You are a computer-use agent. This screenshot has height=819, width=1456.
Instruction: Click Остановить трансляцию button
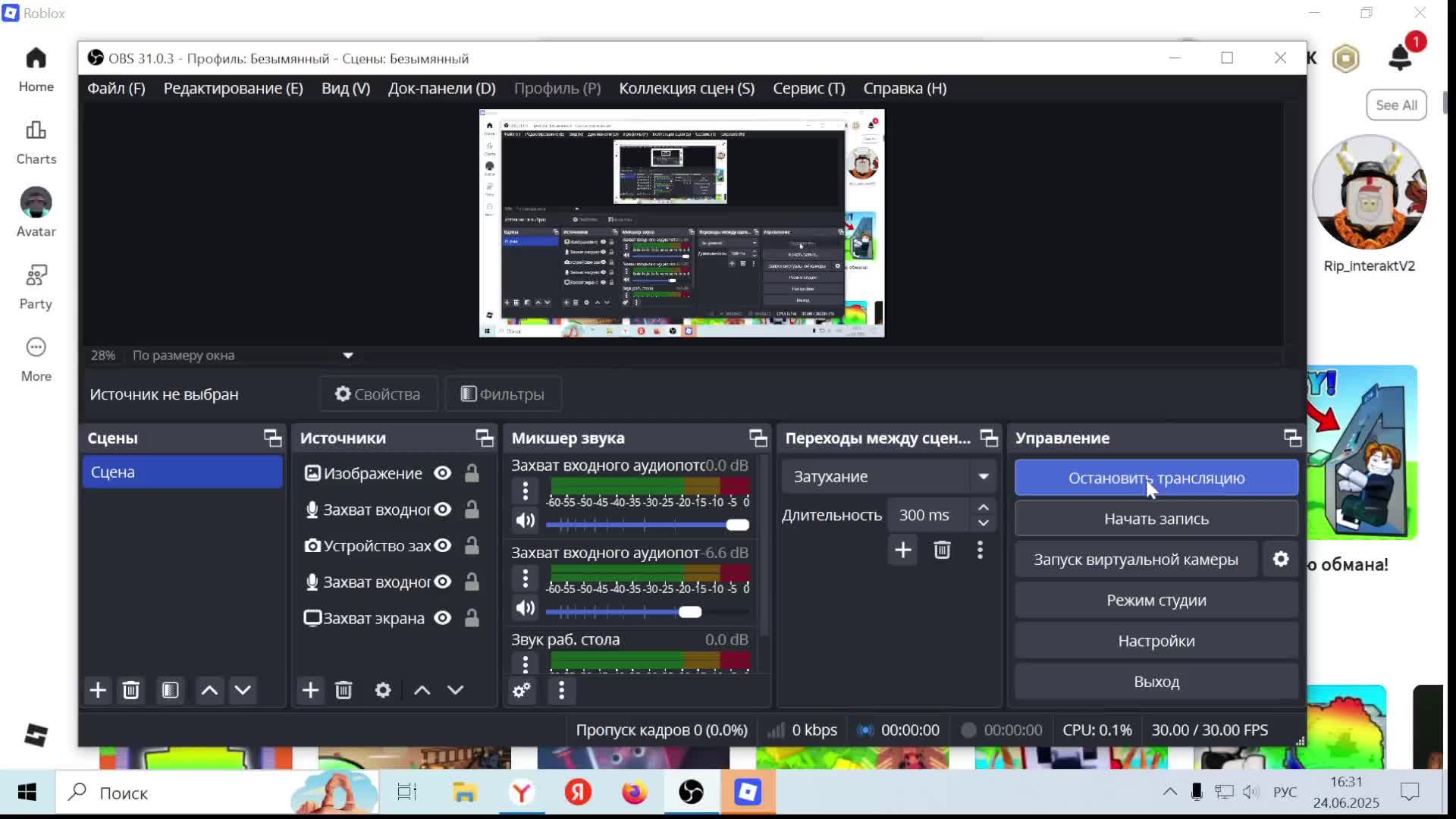tap(1156, 478)
